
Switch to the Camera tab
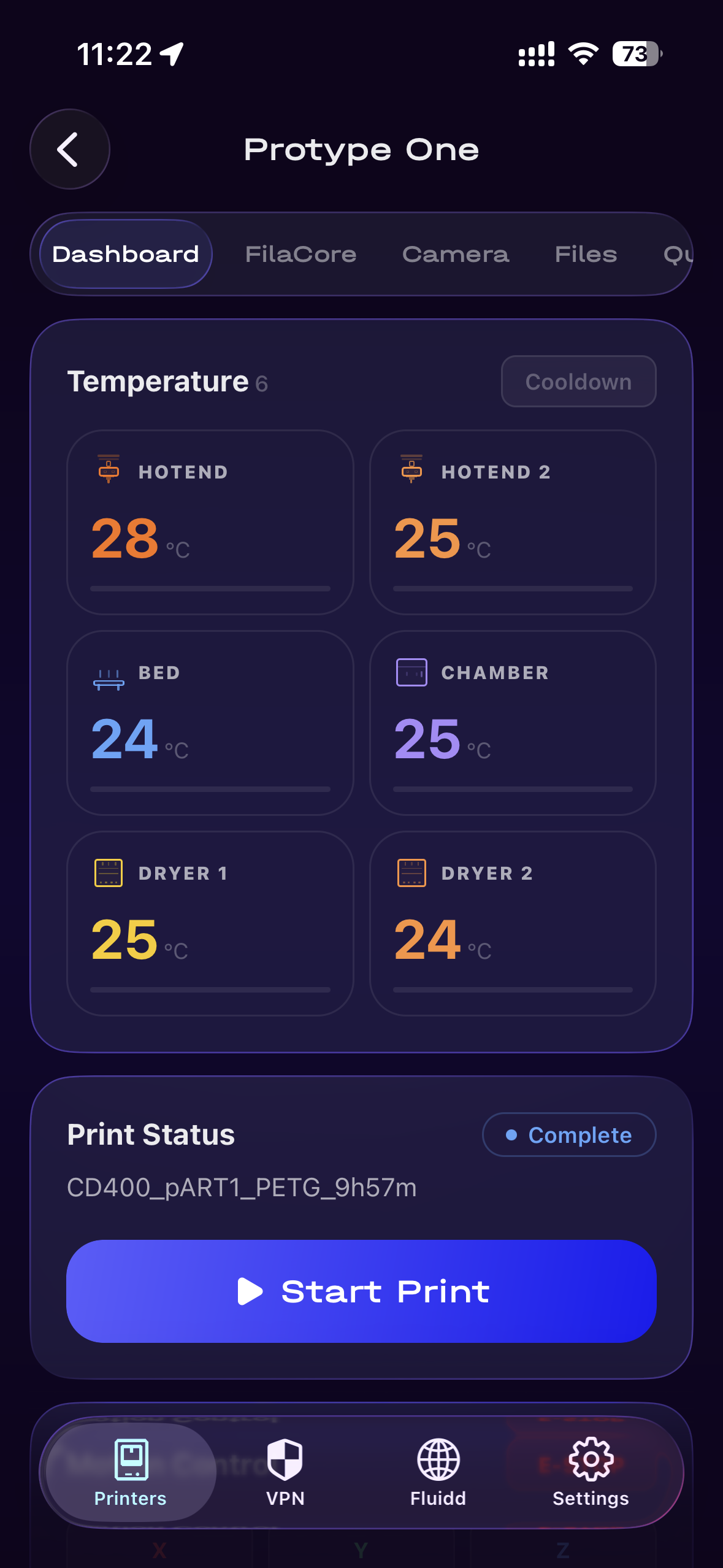pos(455,254)
